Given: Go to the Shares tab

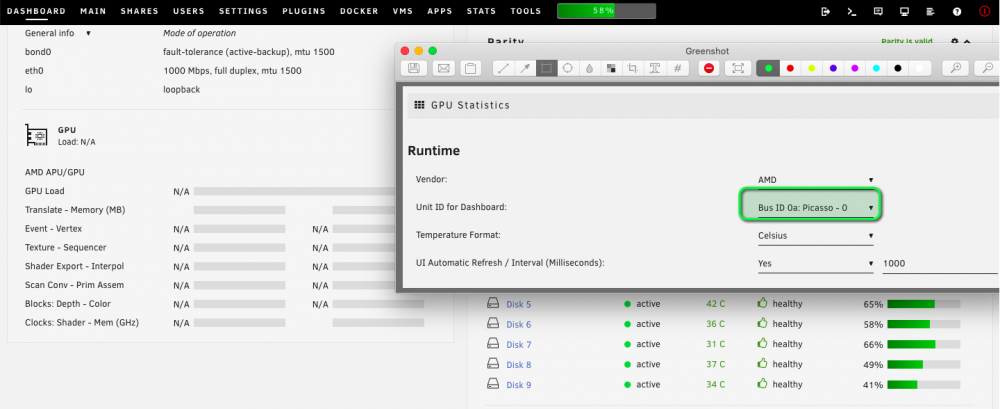Looking at the screenshot, I should [140, 11].
